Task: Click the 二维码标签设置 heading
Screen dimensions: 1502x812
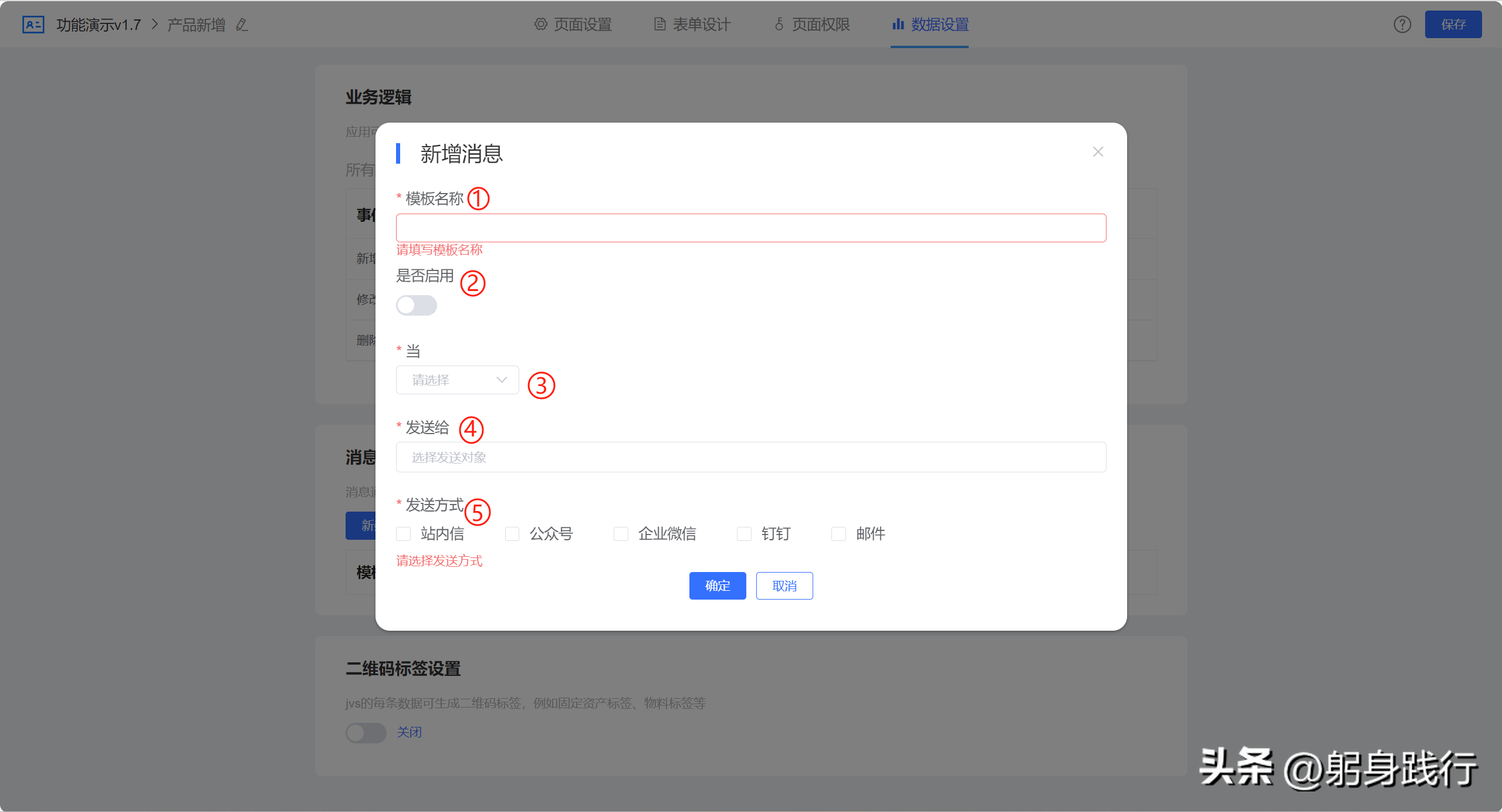Action: [x=403, y=669]
